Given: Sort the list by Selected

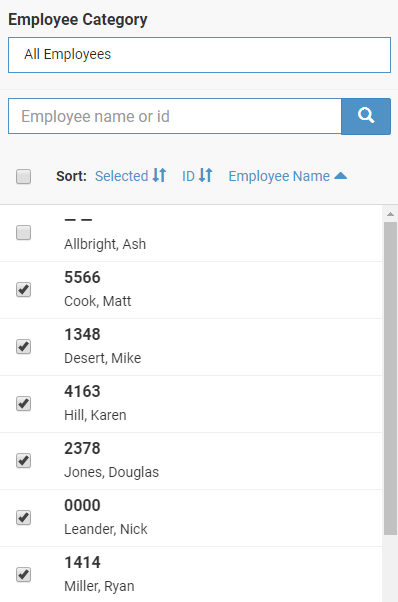Looking at the screenshot, I should point(121,176).
